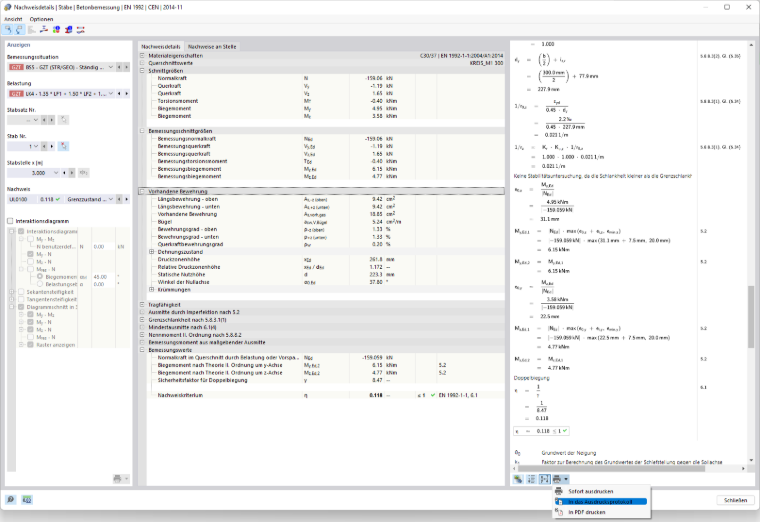Choose In PDF drucken menu entry

(586, 512)
